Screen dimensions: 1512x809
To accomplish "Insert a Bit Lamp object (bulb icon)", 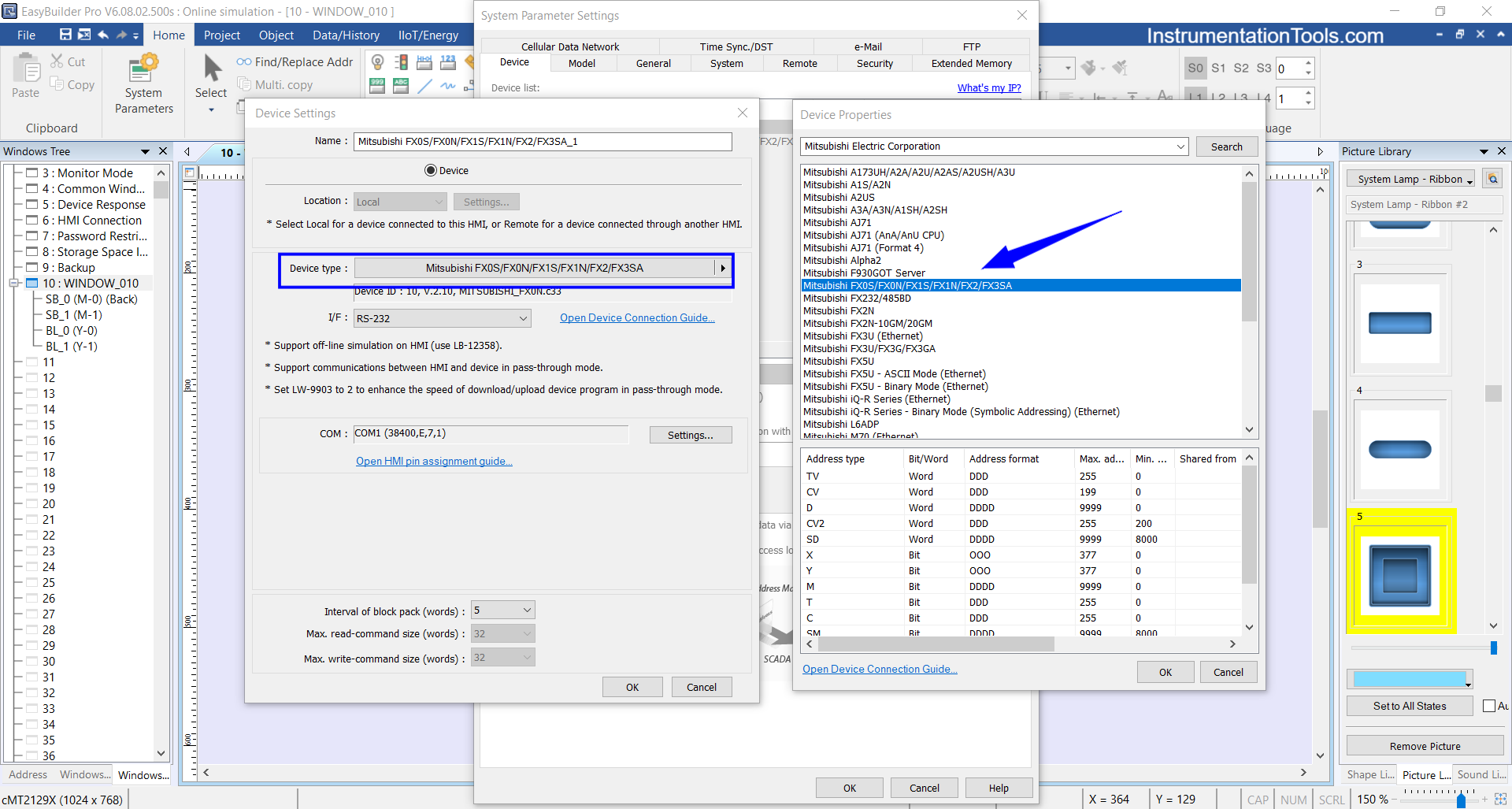I will coord(378,62).
